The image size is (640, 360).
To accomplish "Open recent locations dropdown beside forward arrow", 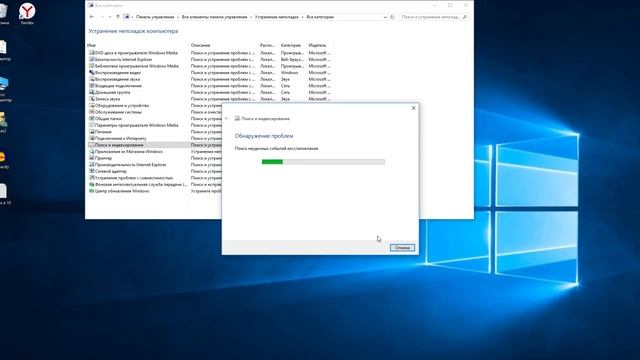I will click(110, 17).
